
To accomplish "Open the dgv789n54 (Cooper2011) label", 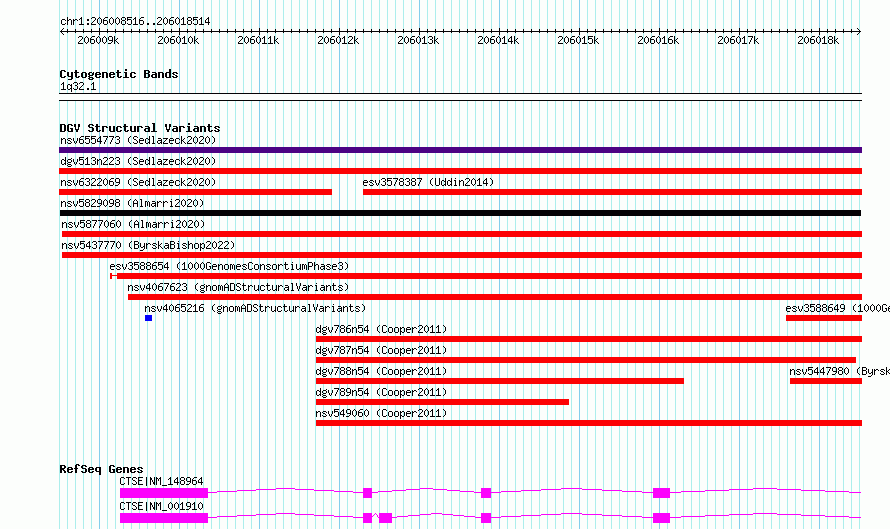I will (381, 392).
